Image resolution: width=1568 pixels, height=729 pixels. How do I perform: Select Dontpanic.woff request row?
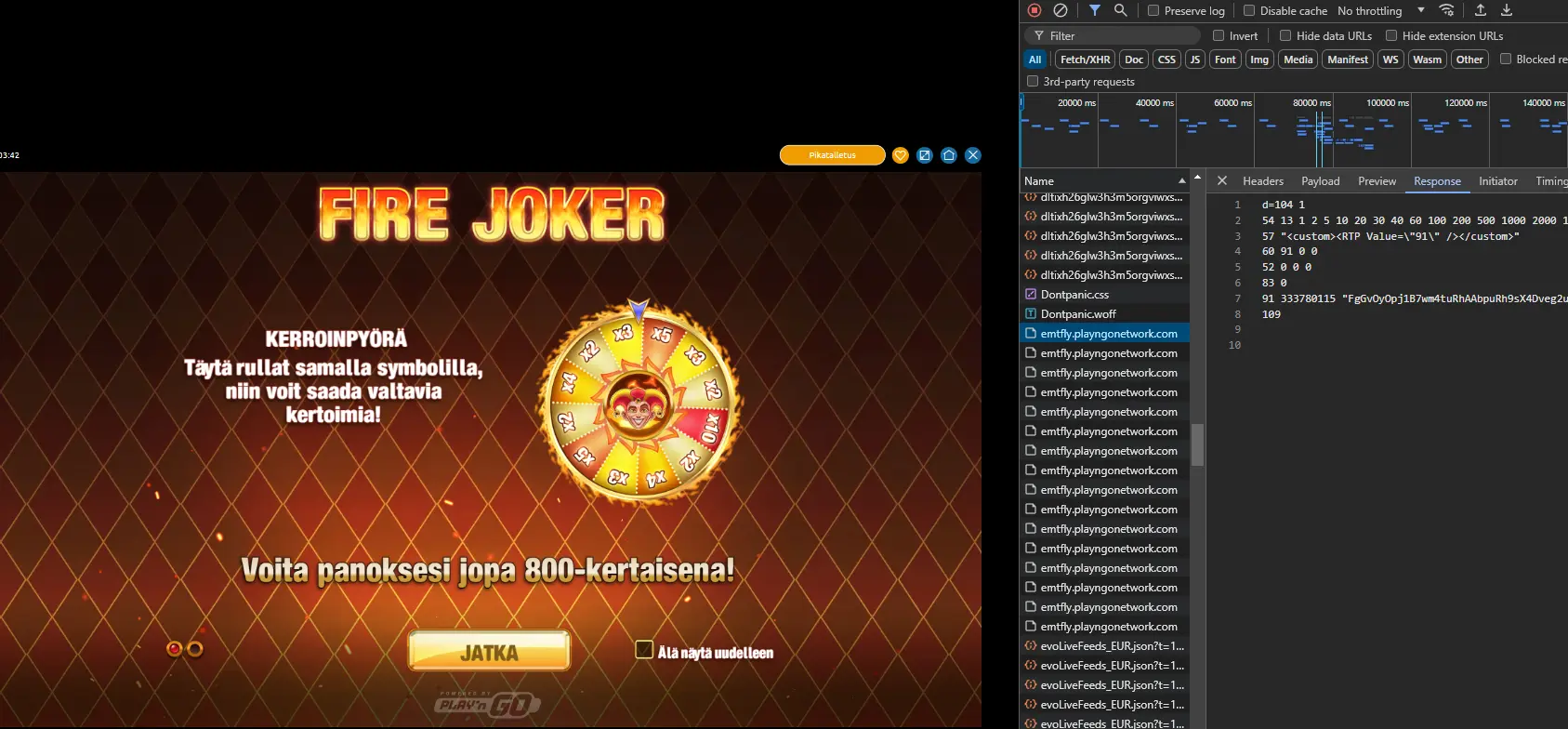(x=1105, y=314)
